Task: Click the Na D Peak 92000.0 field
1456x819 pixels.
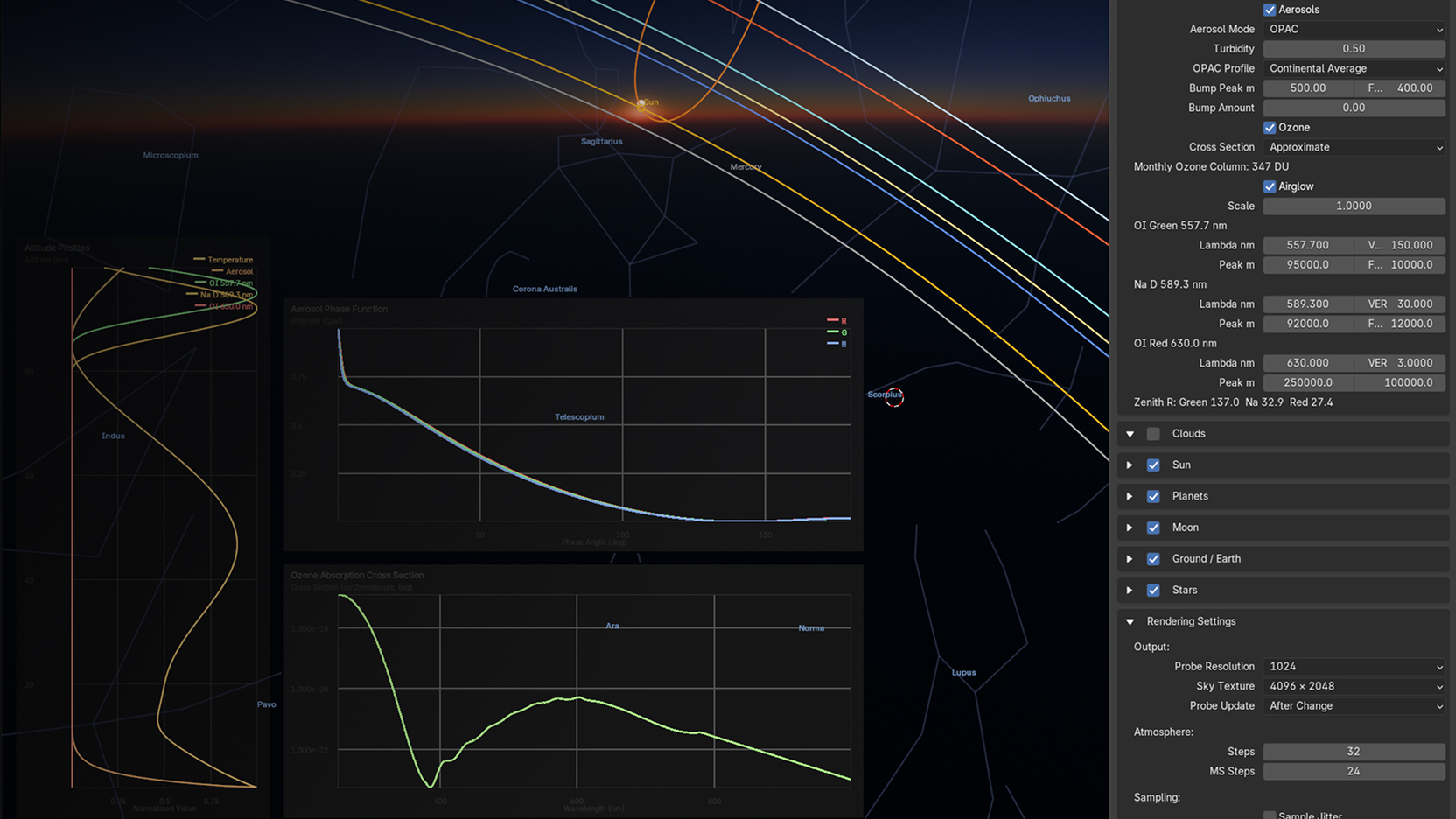Action: (1308, 324)
